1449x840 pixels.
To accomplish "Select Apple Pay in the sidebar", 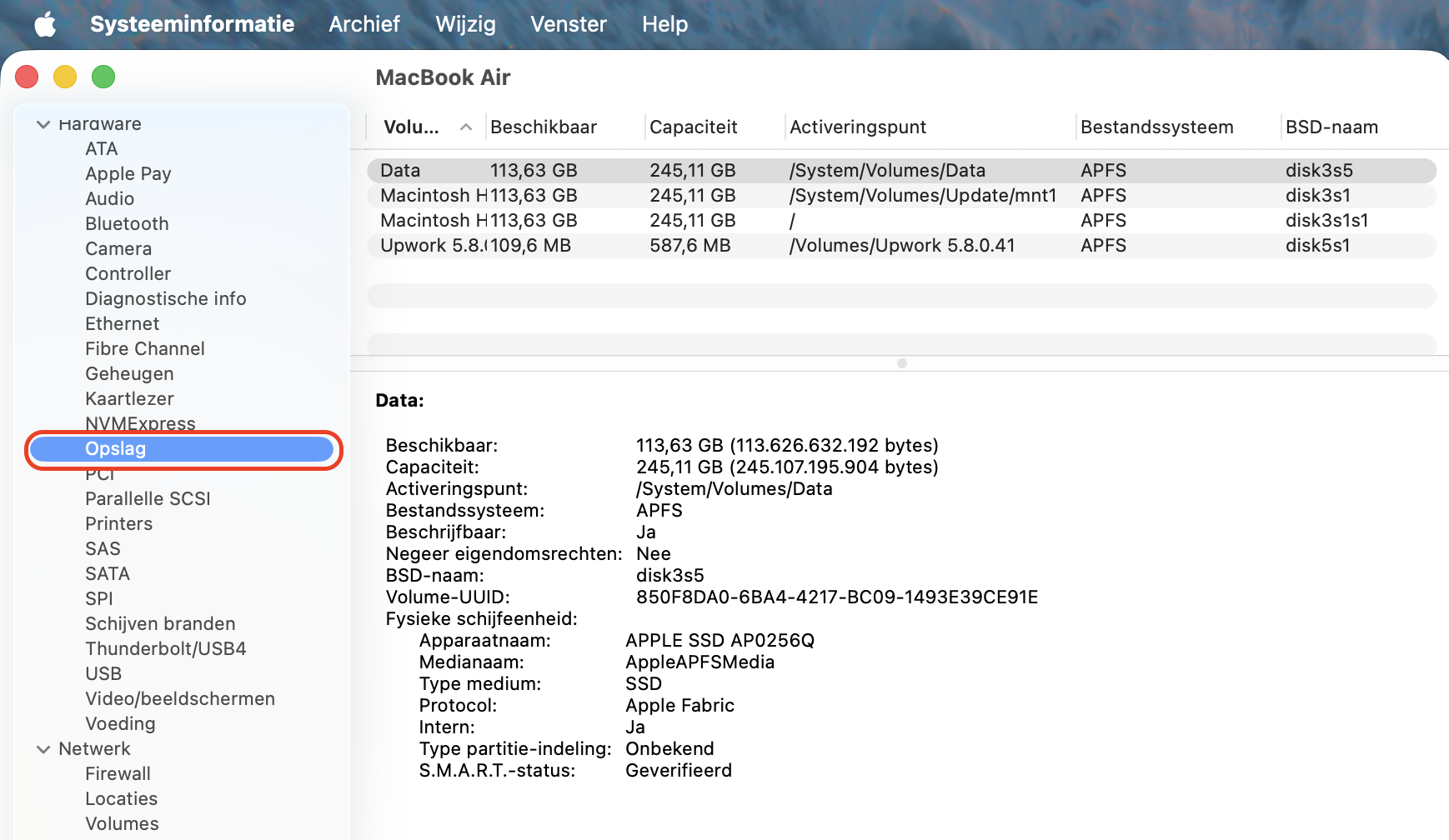I will point(128,173).
